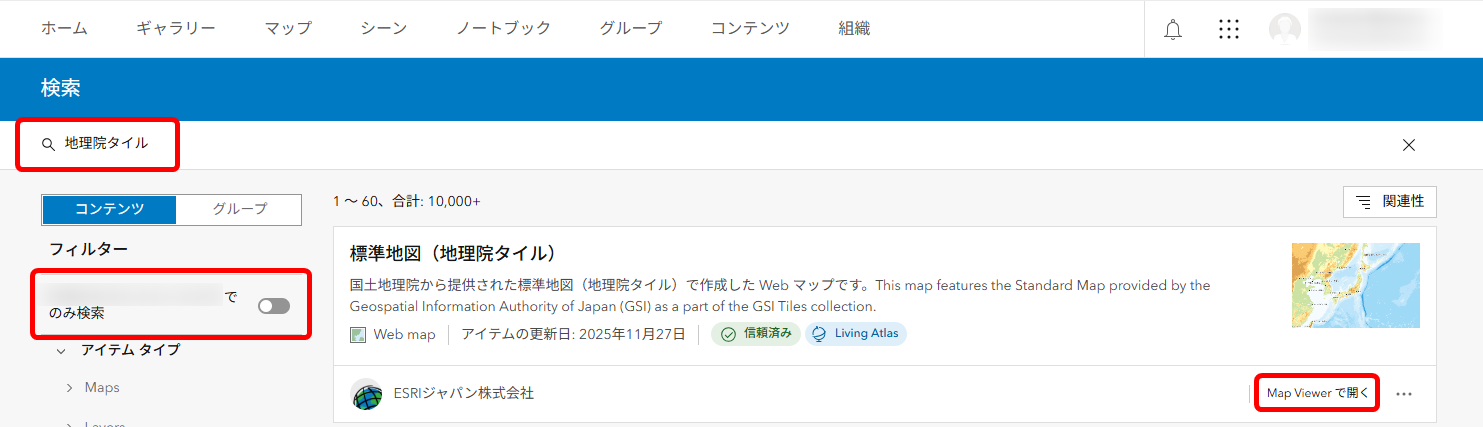Collapse the アイテム タイプ filter section

coord(61,350)
